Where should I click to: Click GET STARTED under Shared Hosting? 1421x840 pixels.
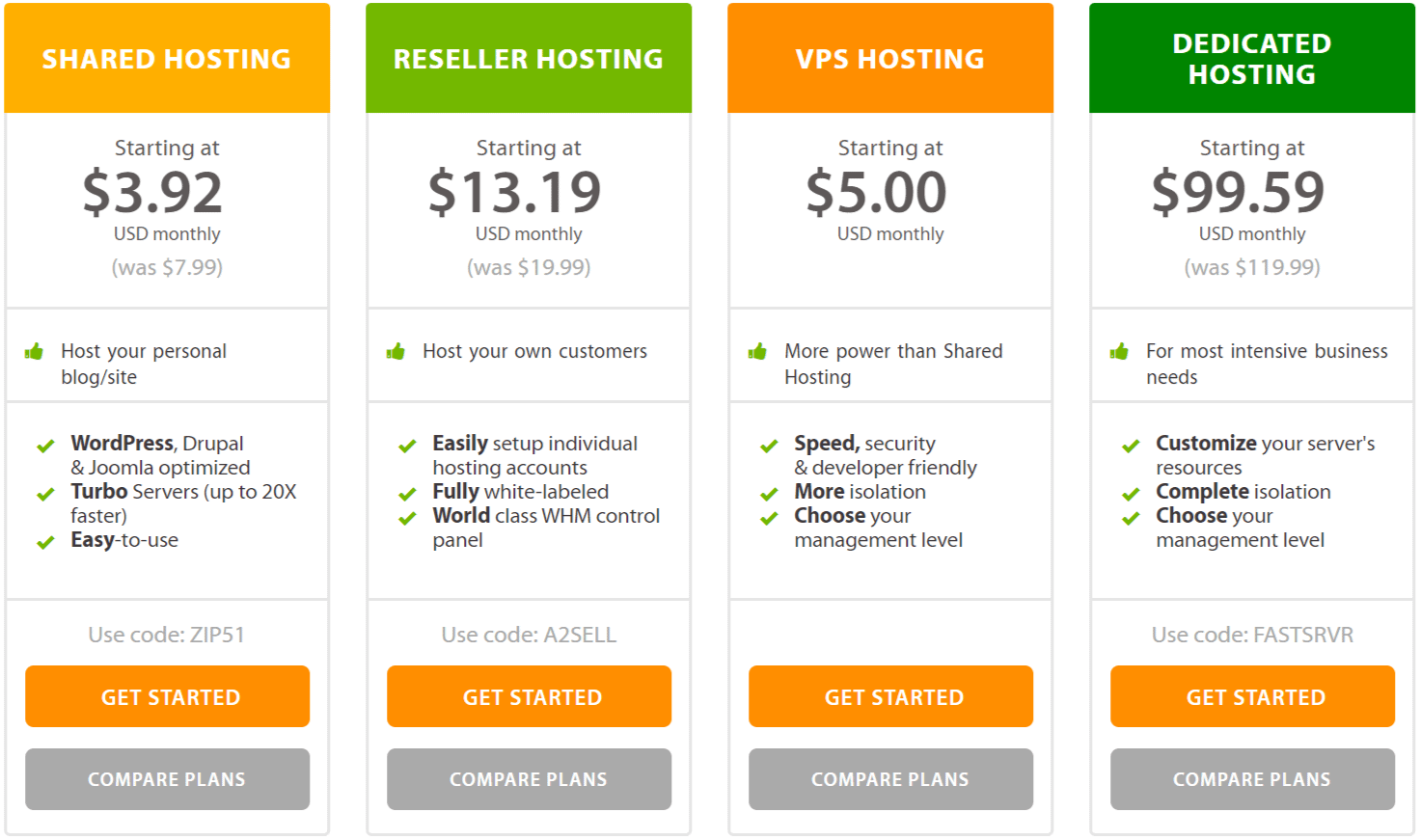pos(167,696)
